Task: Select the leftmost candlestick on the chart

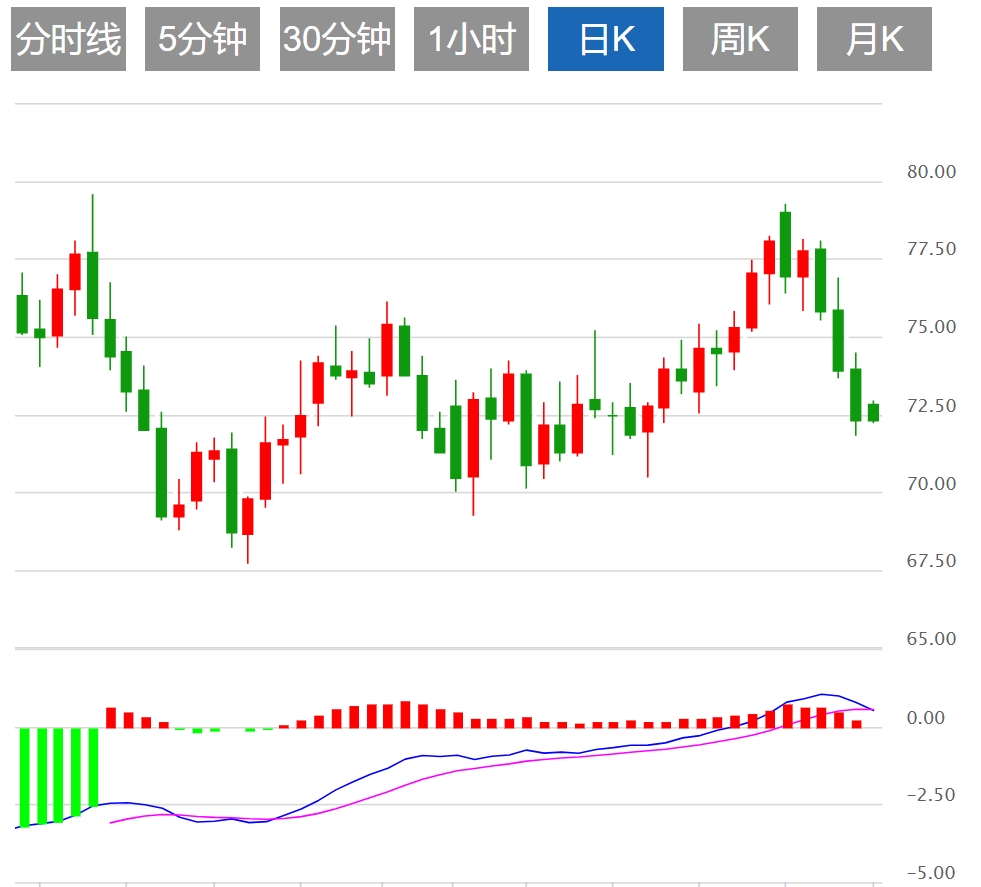Action: click(22, 313)
